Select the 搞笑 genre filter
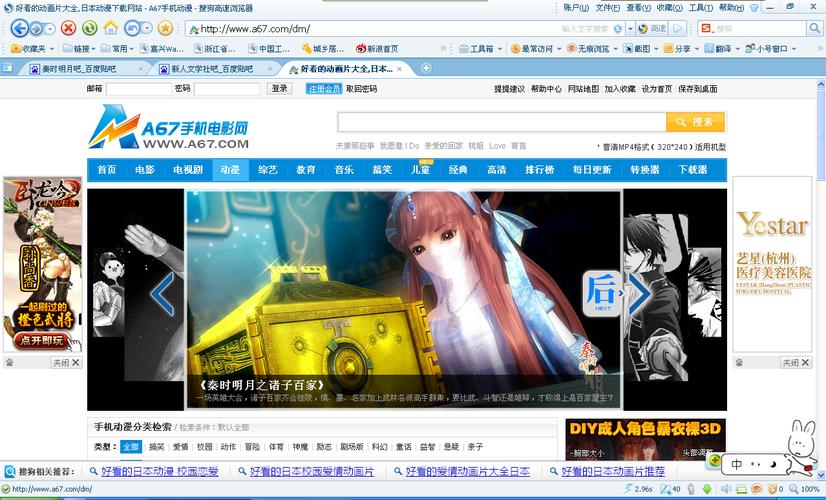826x500 pixels. (156, 446)
